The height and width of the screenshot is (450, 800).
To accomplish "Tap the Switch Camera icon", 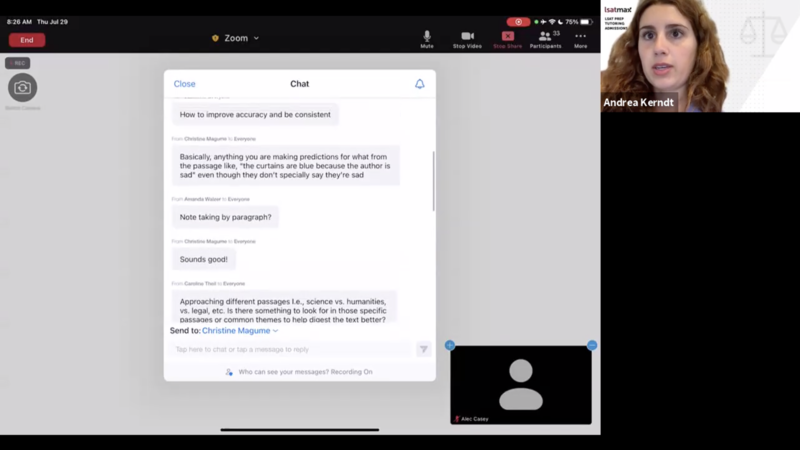I will tap(22, 88).
